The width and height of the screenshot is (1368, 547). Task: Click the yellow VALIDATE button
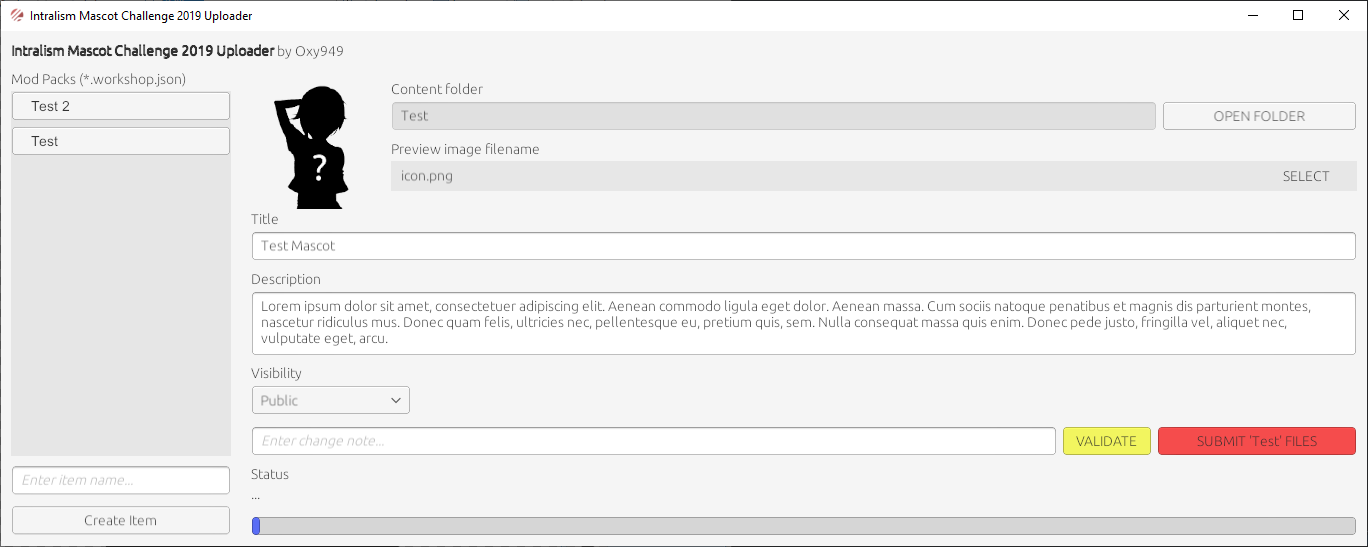[1106, 441]
